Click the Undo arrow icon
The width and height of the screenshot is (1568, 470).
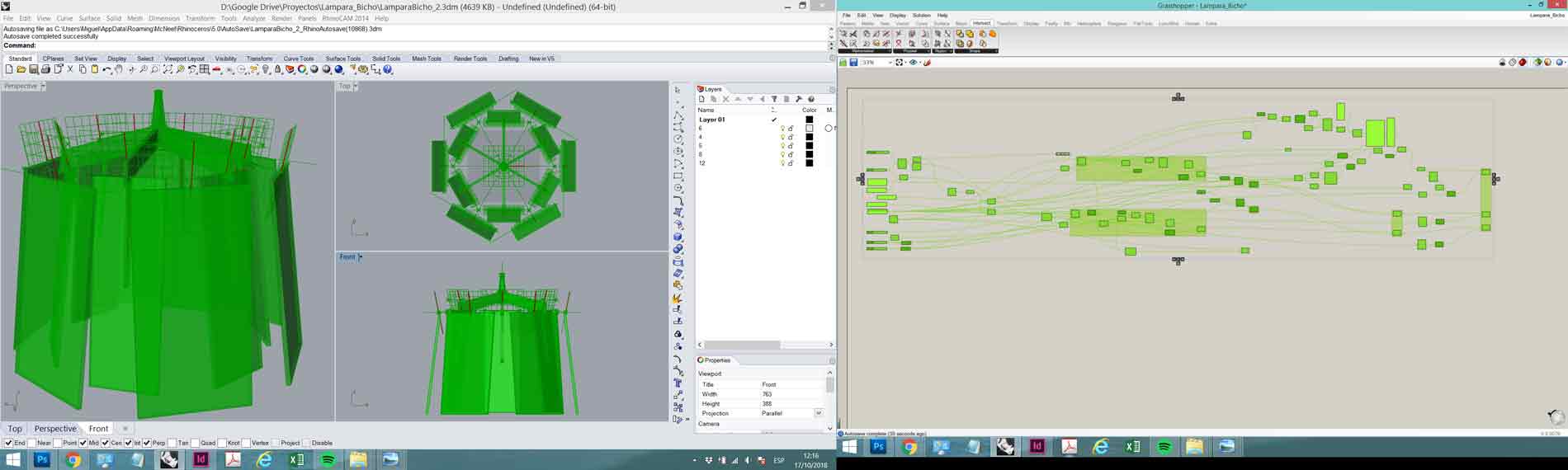(106, 70)
